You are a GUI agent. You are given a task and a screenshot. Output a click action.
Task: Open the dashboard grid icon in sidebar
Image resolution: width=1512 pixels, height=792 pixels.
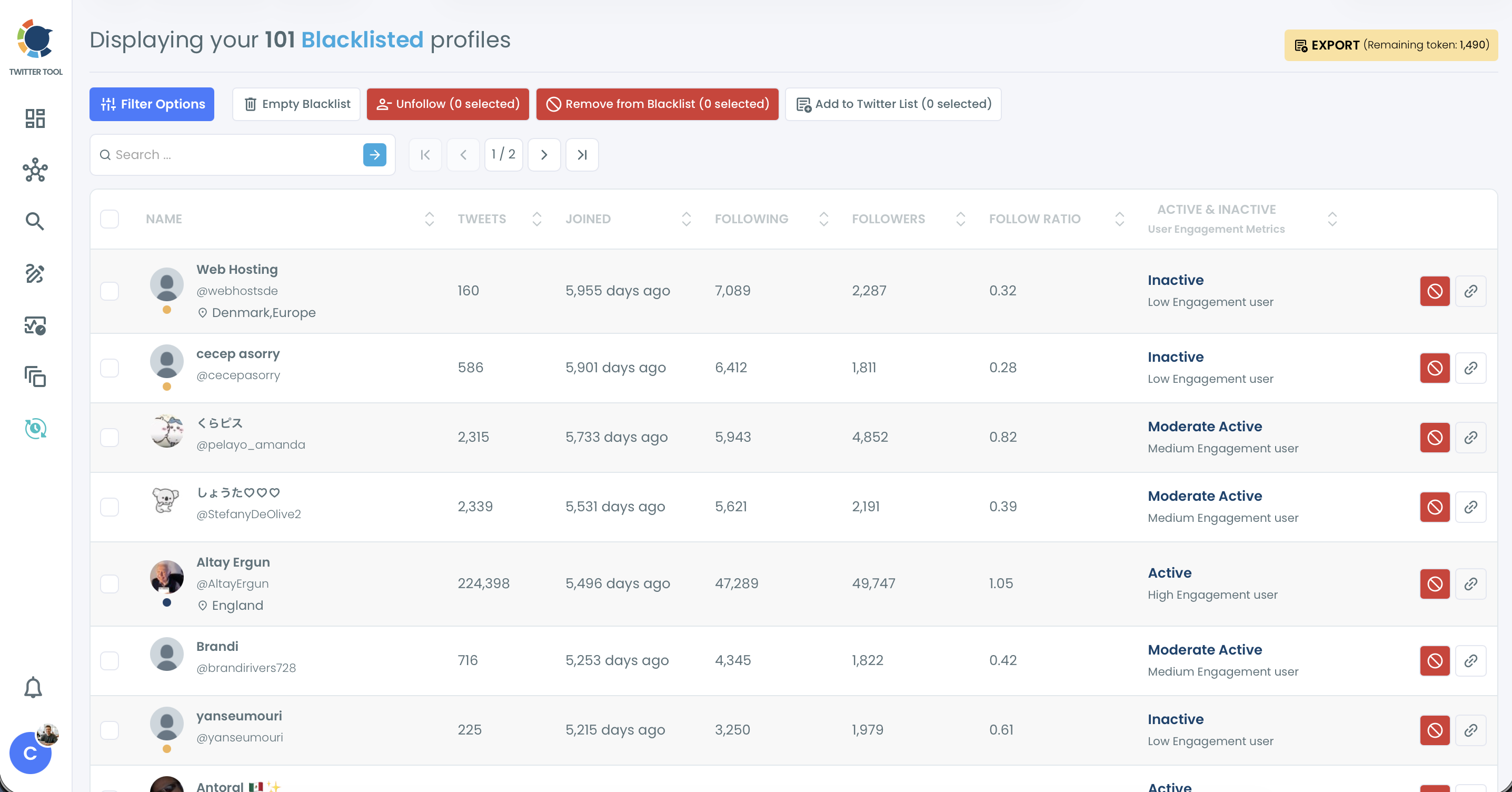tap(35, 118)
